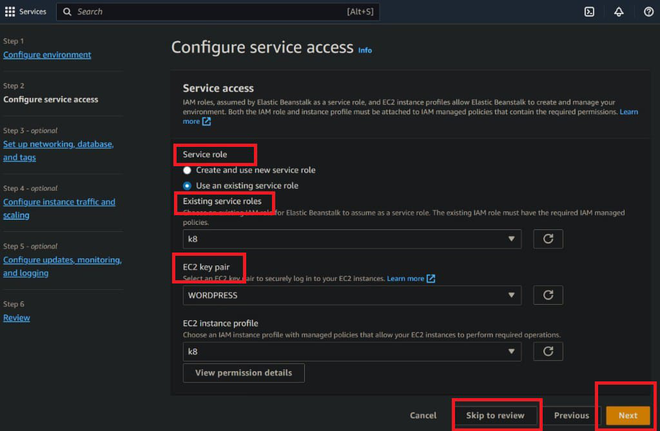Open the Services grid menu icon
The height and width of the screenshot is (431, 660).
(10, 12)
